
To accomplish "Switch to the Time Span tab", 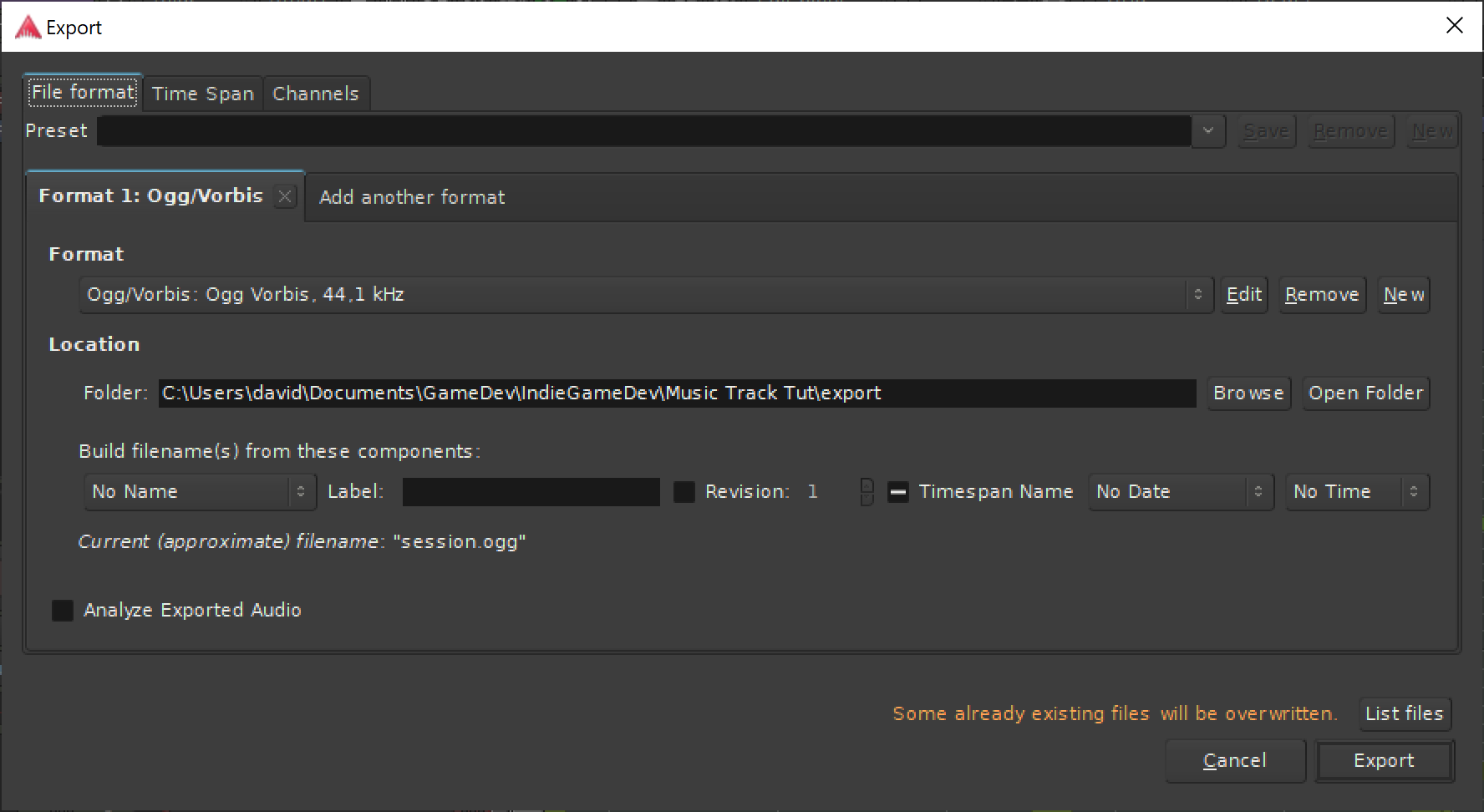I will click(203, 94).
